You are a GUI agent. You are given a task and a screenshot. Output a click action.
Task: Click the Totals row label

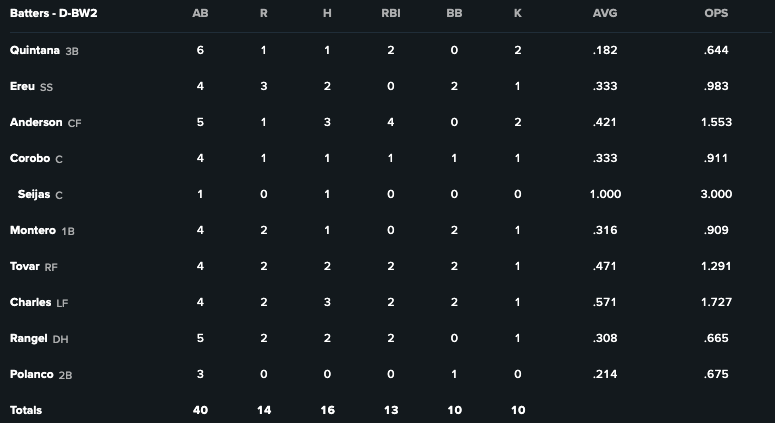pyautogui.click(x=26, y=410)
